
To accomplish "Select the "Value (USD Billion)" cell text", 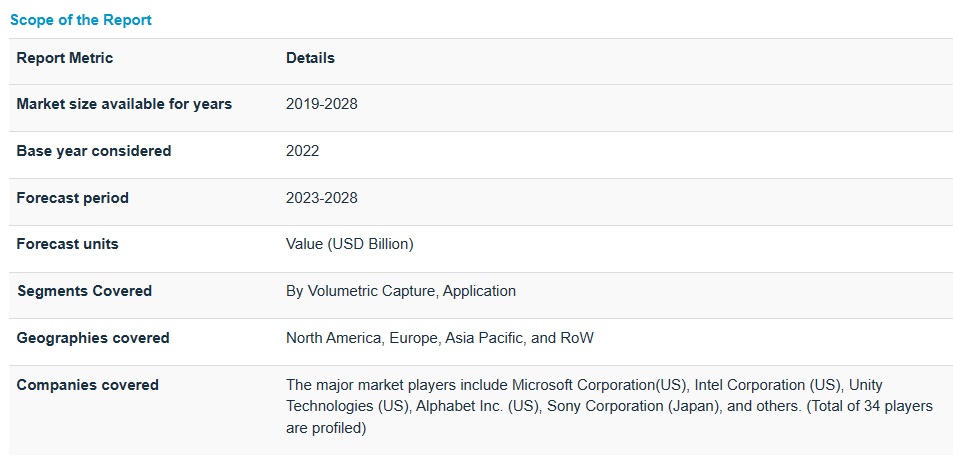I will tap(349, 244).
